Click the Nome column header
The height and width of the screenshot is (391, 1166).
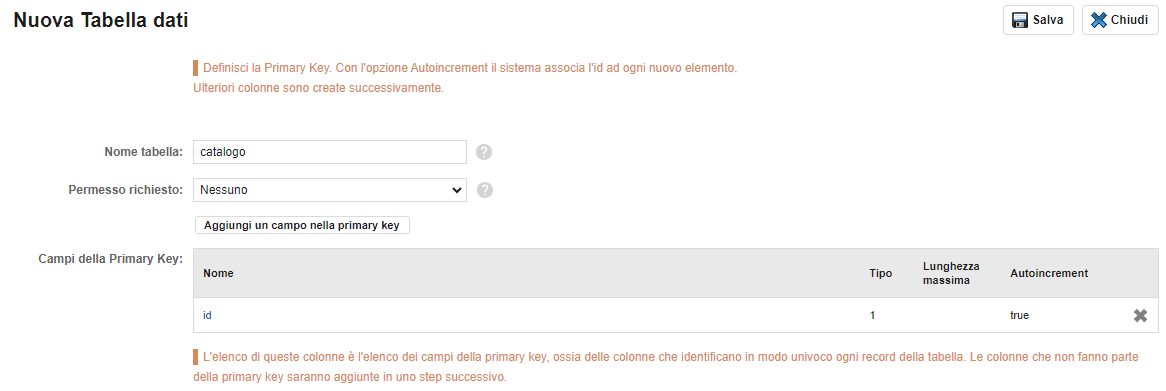click(x=218, y=273)
